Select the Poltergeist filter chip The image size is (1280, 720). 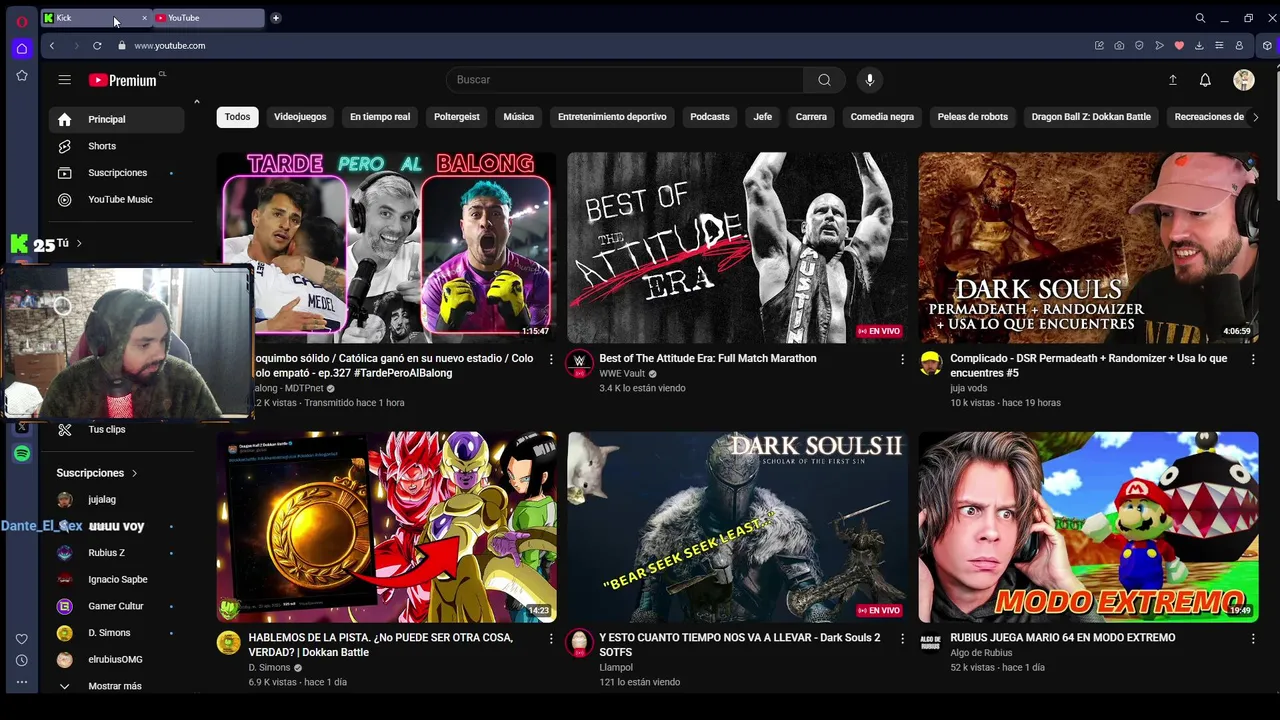(x=457, y=117)
